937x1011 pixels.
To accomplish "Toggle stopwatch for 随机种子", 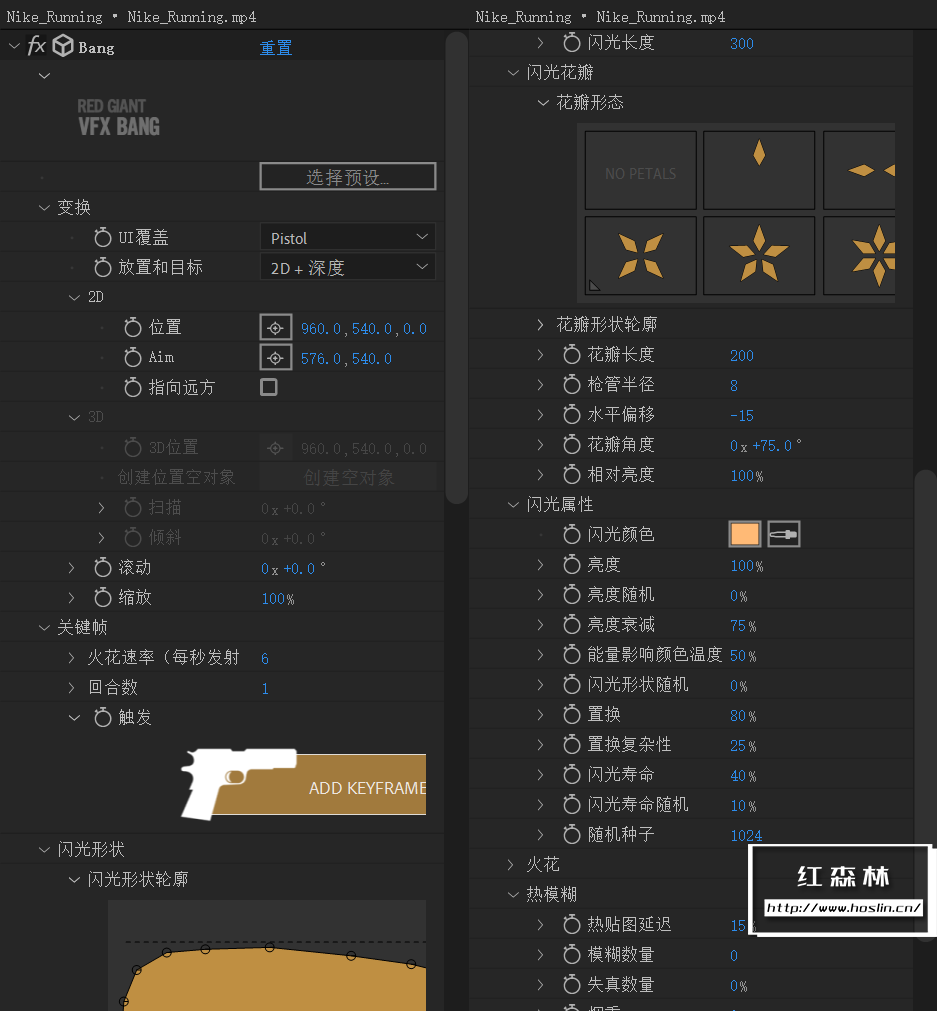I will click(571, 834).
